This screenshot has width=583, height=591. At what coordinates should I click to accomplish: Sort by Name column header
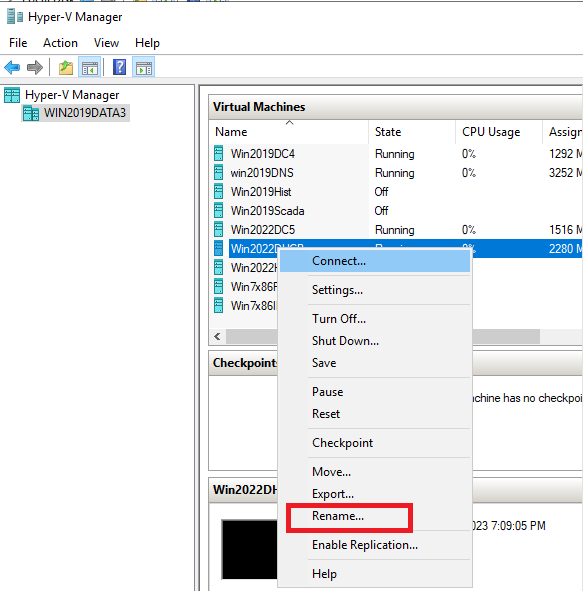click(288, 132)
